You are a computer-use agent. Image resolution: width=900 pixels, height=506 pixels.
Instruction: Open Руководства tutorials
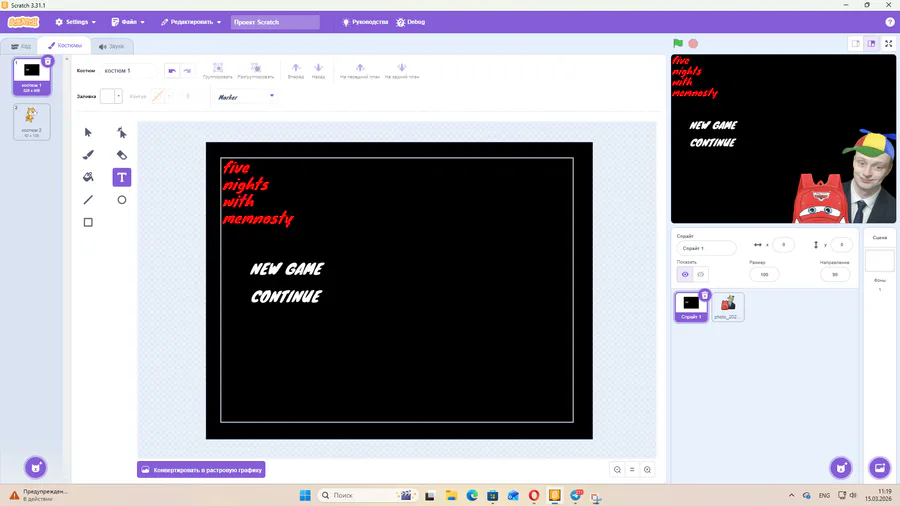[x=364, y=22]
